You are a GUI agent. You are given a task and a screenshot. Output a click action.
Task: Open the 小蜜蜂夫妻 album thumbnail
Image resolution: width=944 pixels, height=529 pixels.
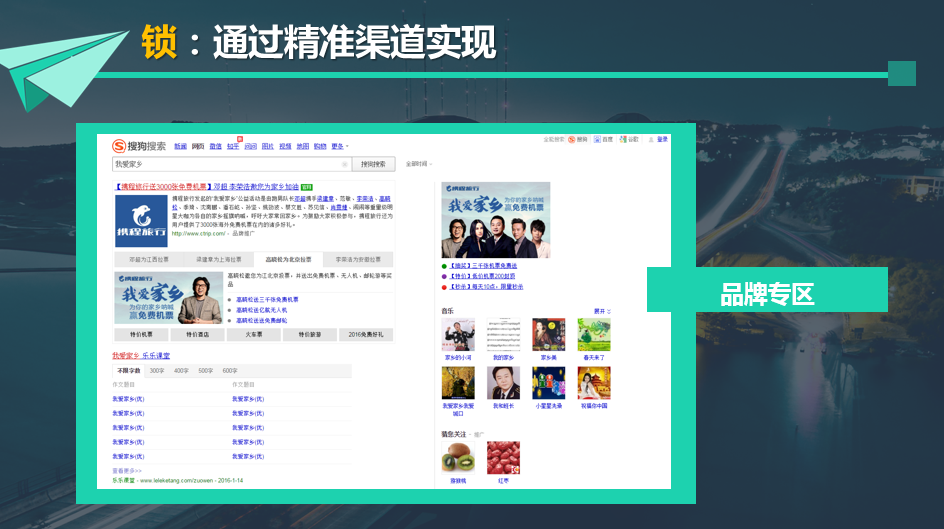pyautogui.click(x=548, y=383)
